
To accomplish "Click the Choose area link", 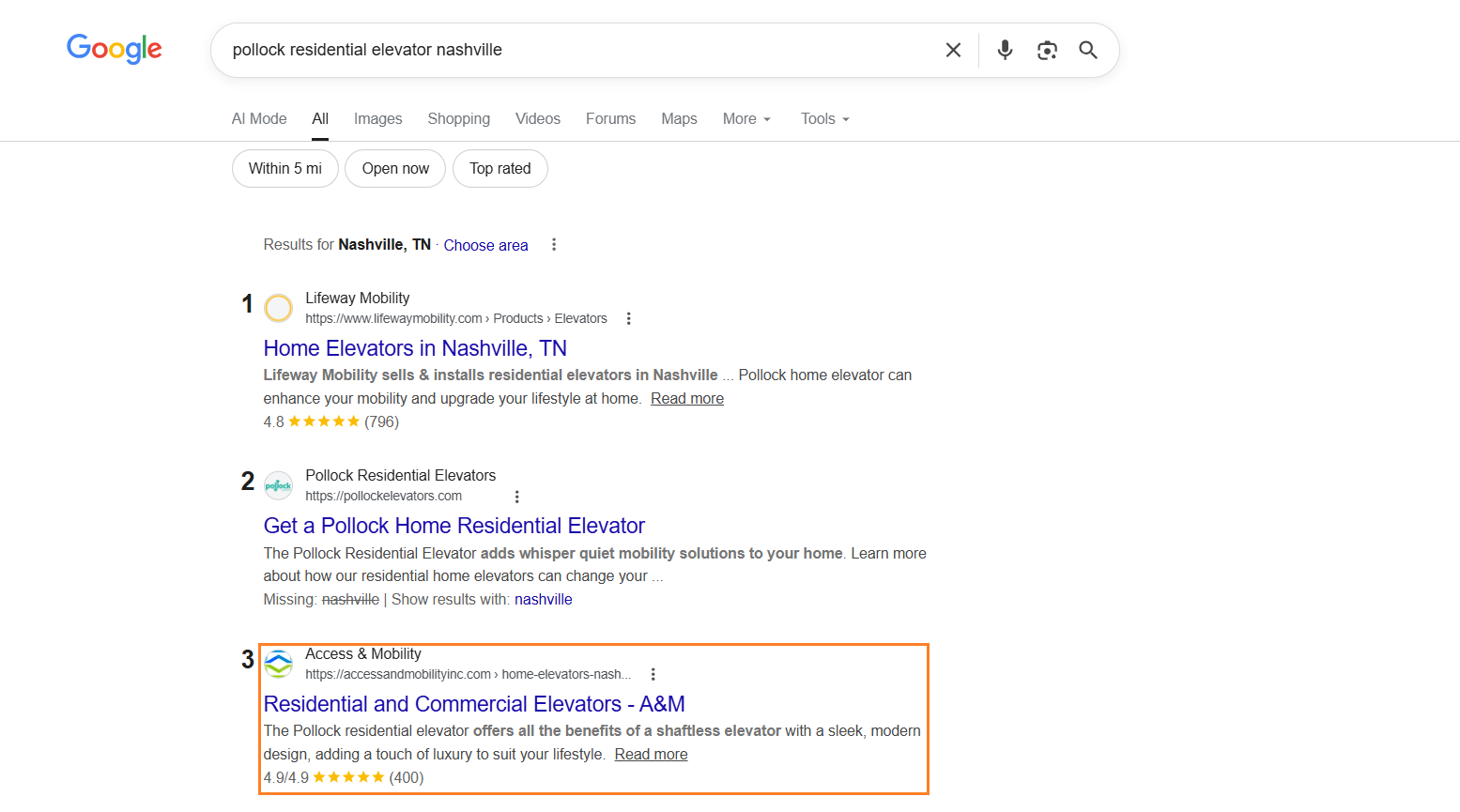I will [x=485, y=245].
